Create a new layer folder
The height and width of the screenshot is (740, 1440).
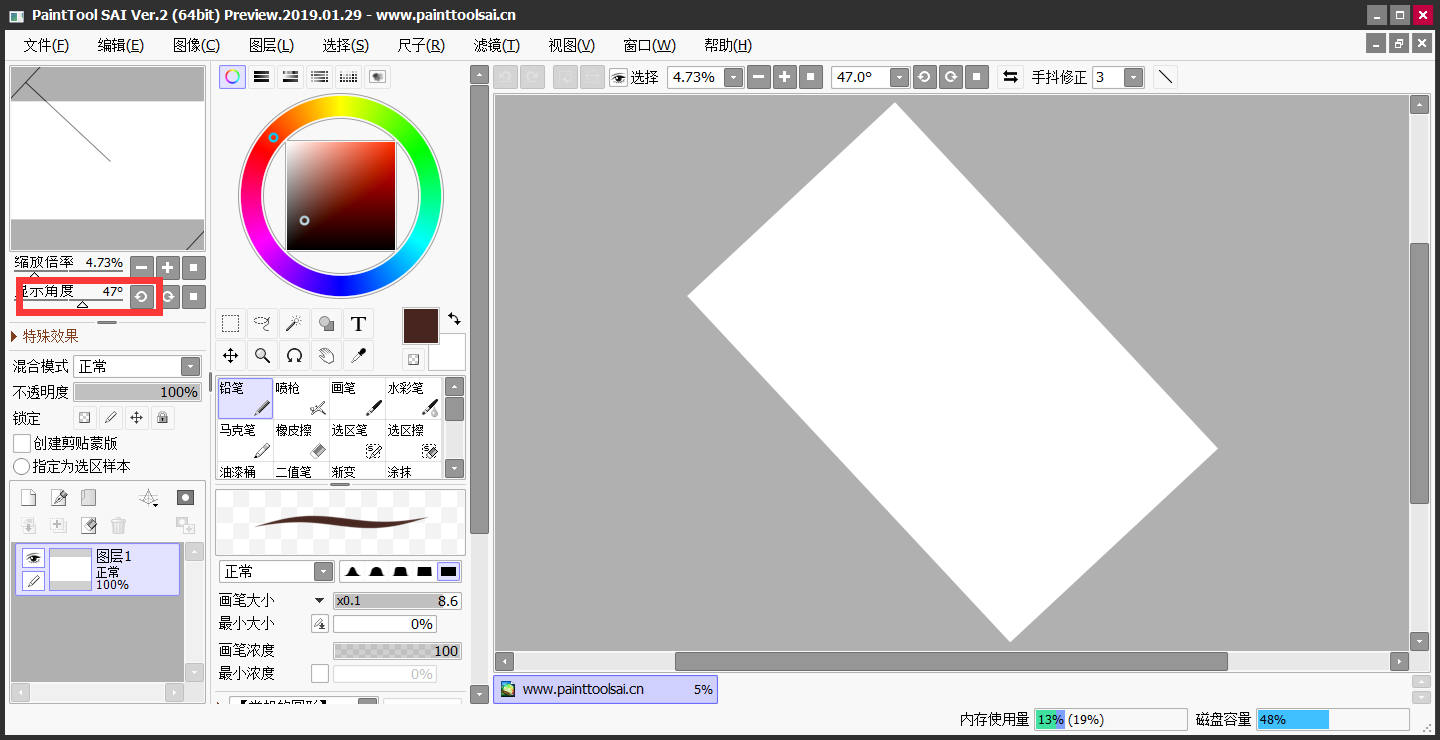coord(89,498)
